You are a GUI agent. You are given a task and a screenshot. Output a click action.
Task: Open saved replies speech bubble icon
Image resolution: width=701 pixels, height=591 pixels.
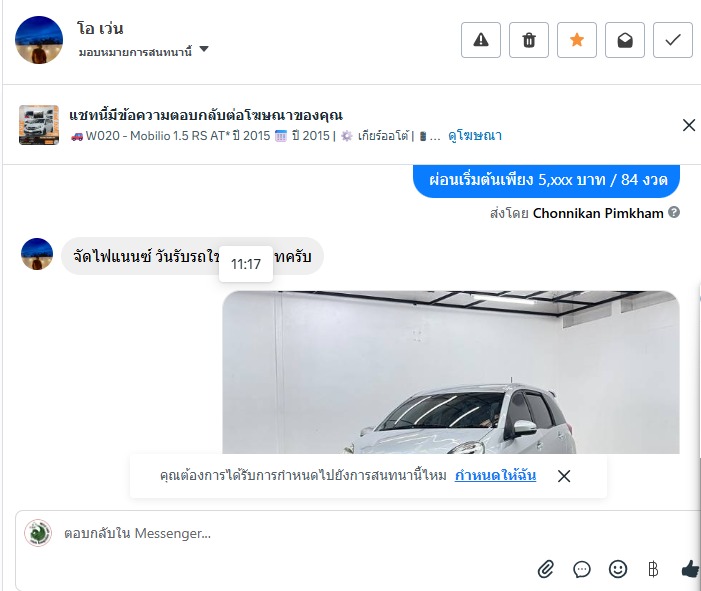pos(582,570)
